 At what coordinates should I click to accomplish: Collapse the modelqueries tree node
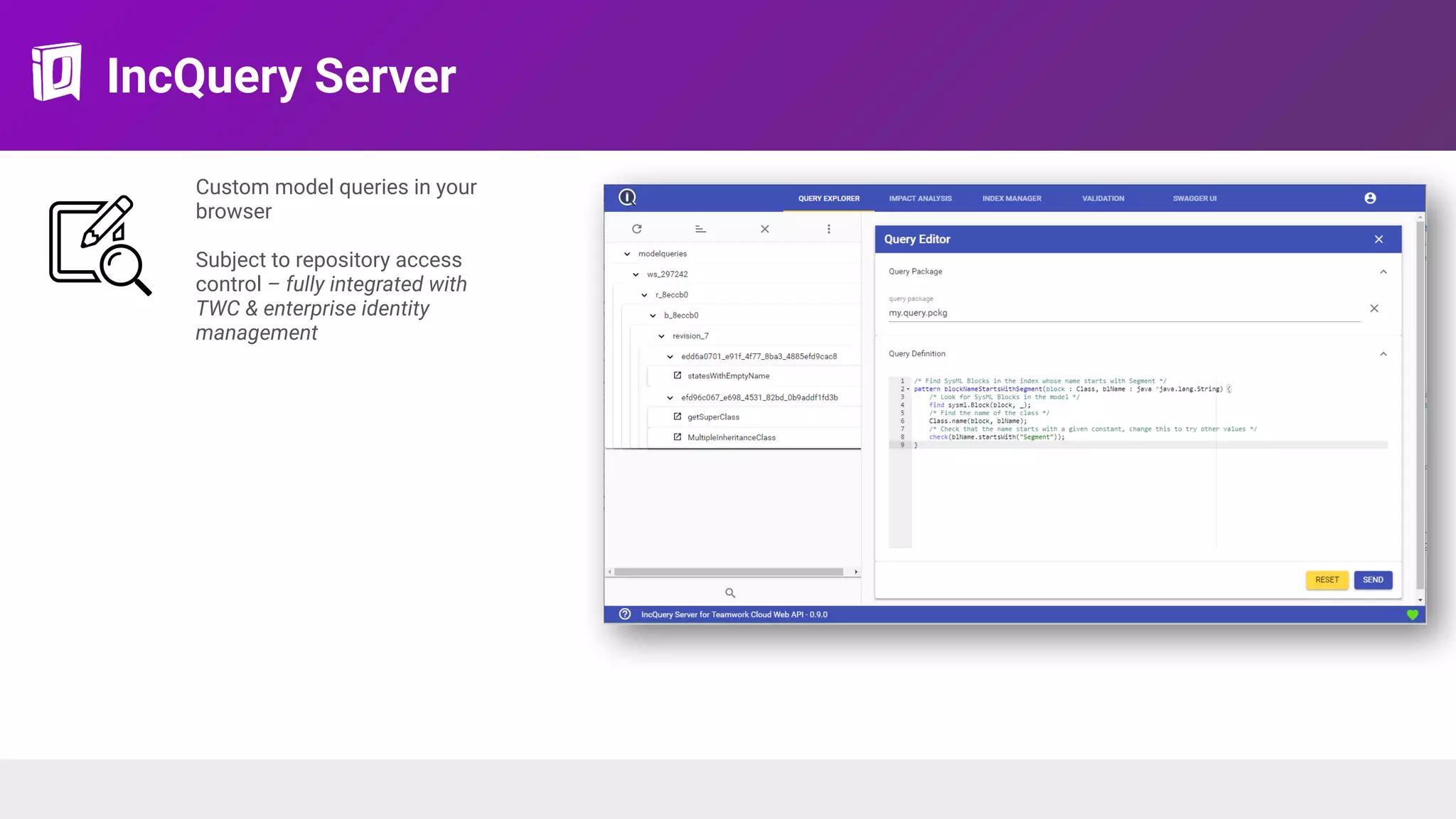[x=627, y=254]
